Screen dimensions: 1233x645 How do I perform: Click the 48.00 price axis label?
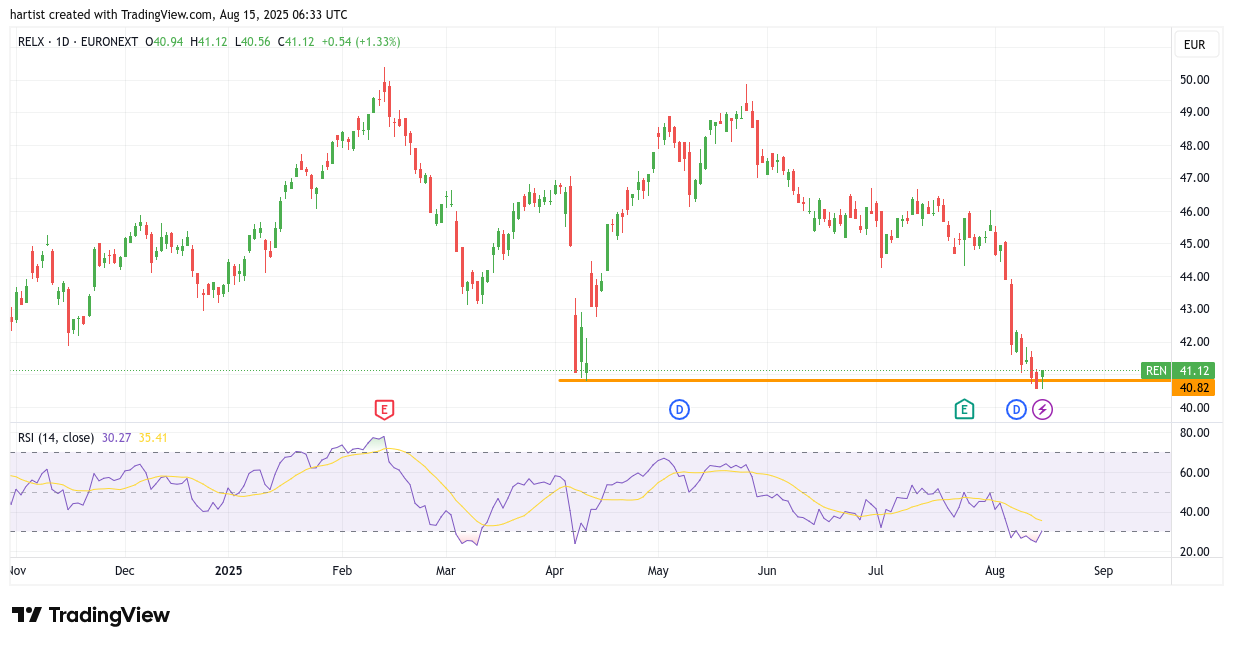pos(1195,145)
